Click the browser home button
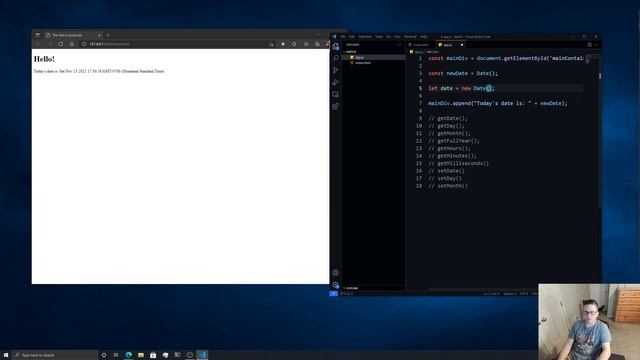Screen dimensions: 640x360 click(x=72, y=44)
